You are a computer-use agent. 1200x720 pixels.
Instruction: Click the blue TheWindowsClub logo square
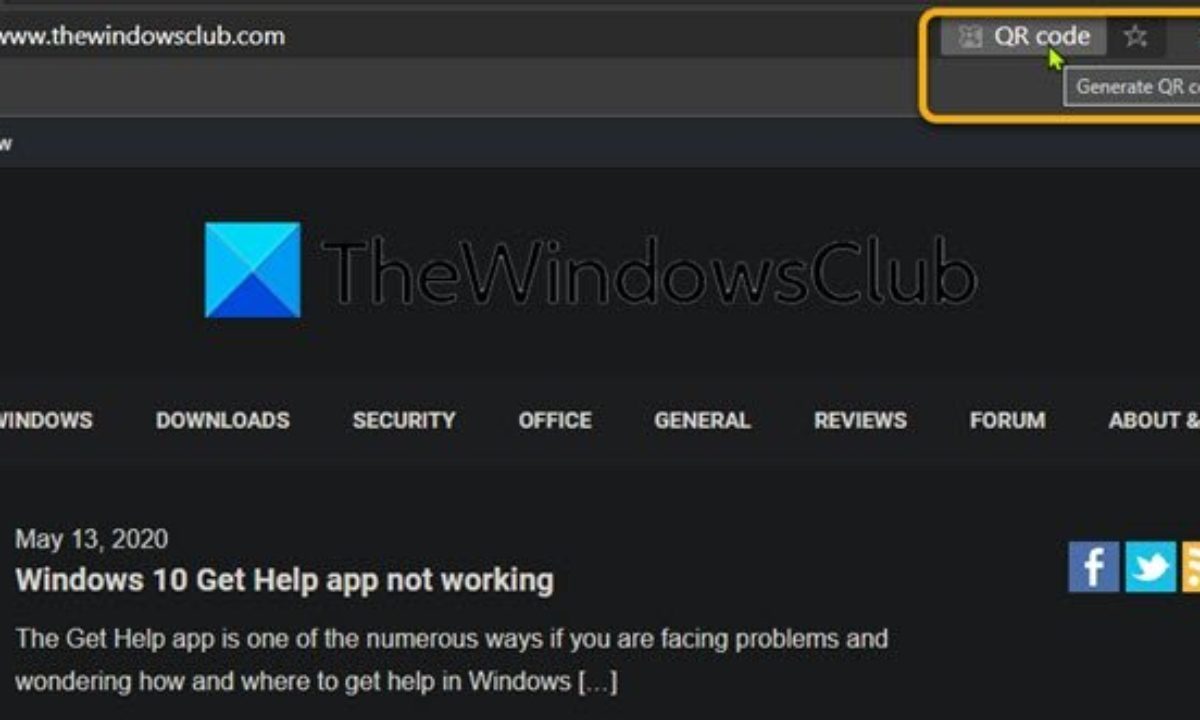pos(253,270)
